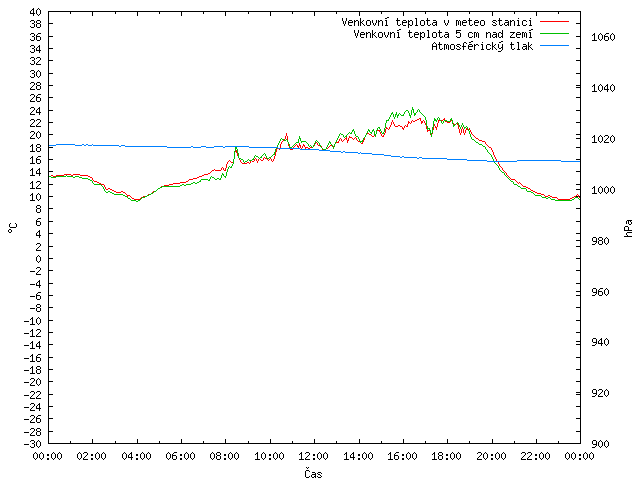
Task: Click the '-20' temperature axis label
Action: pyautogui.click(x=33, y=382)
